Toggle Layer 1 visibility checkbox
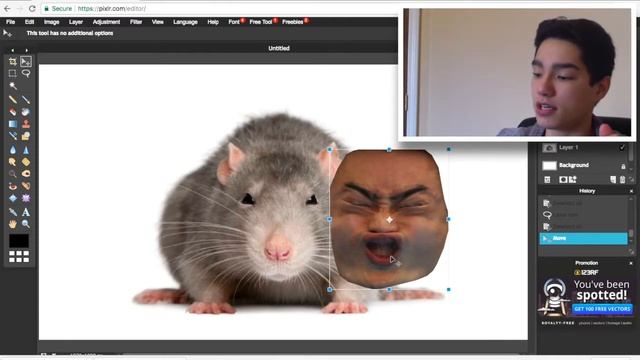Viewport: 640px width, 360px height. (622, 147)
